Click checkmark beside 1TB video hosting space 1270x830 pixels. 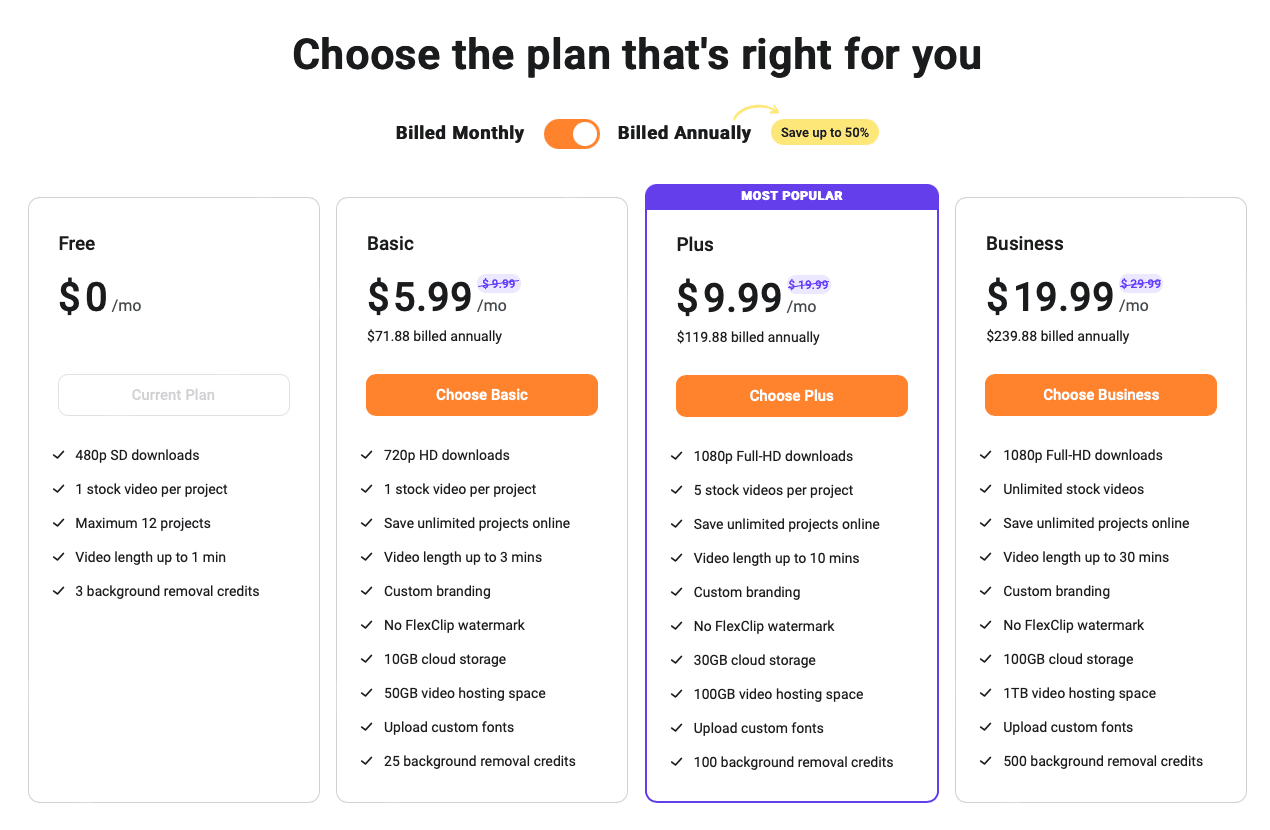click(x=987, y=693)
